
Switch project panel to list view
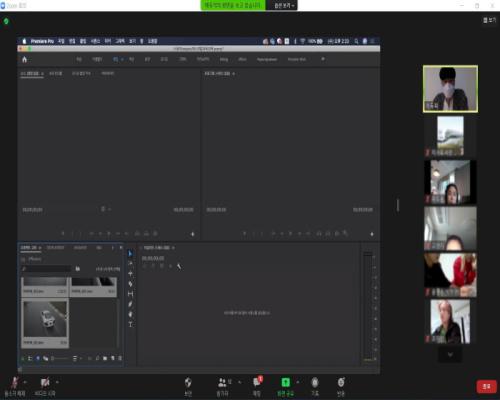[30, 358]
